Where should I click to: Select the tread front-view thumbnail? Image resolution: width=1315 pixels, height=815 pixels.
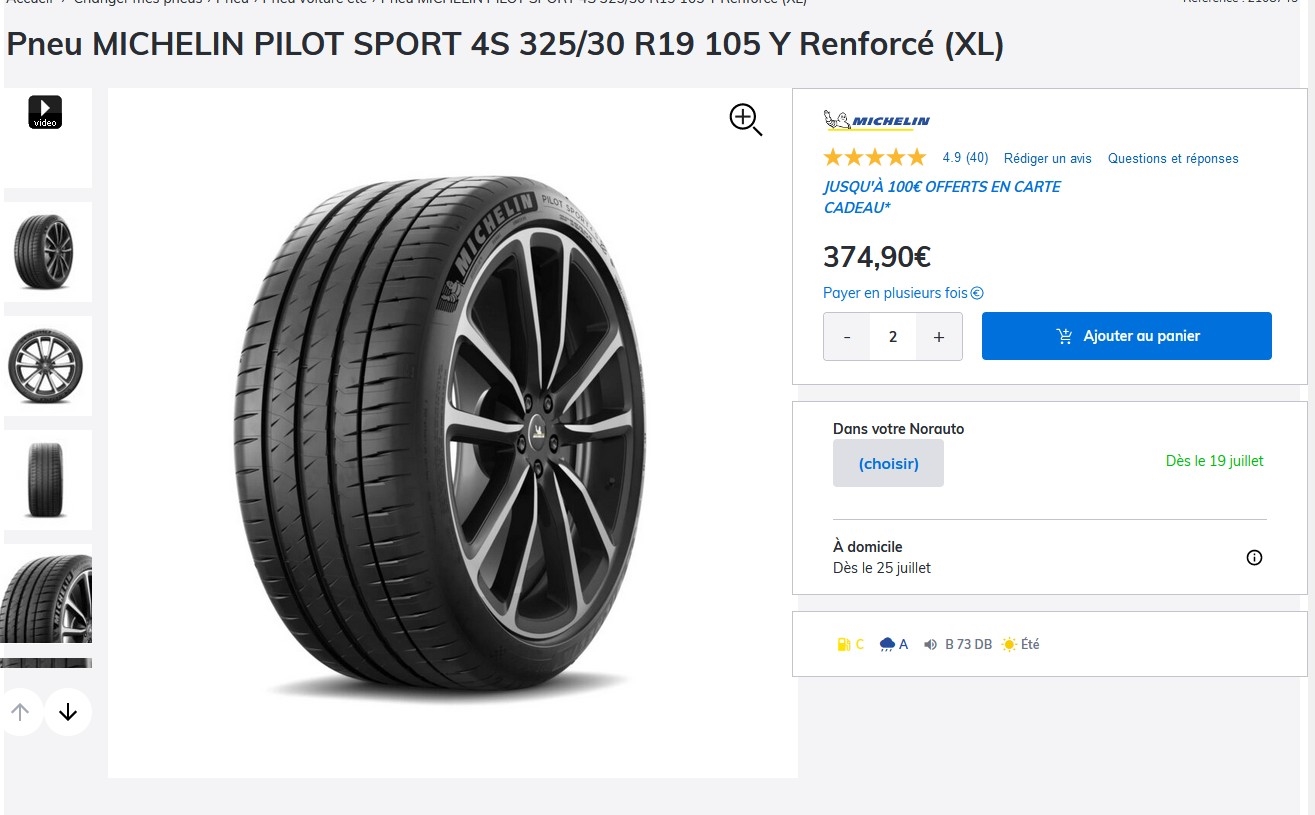pos(45,480)
